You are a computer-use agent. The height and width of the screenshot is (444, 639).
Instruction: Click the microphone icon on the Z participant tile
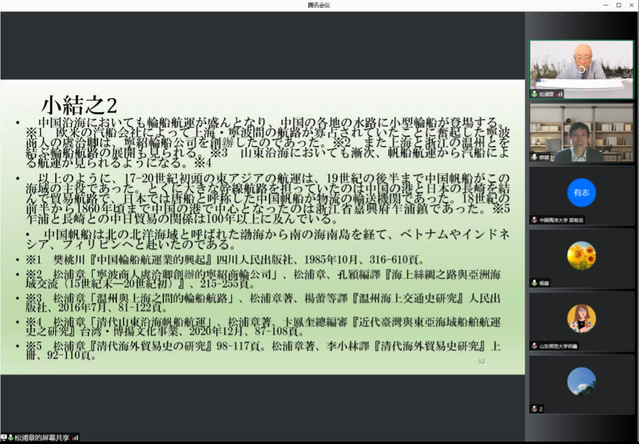click(x=535, y=408)
